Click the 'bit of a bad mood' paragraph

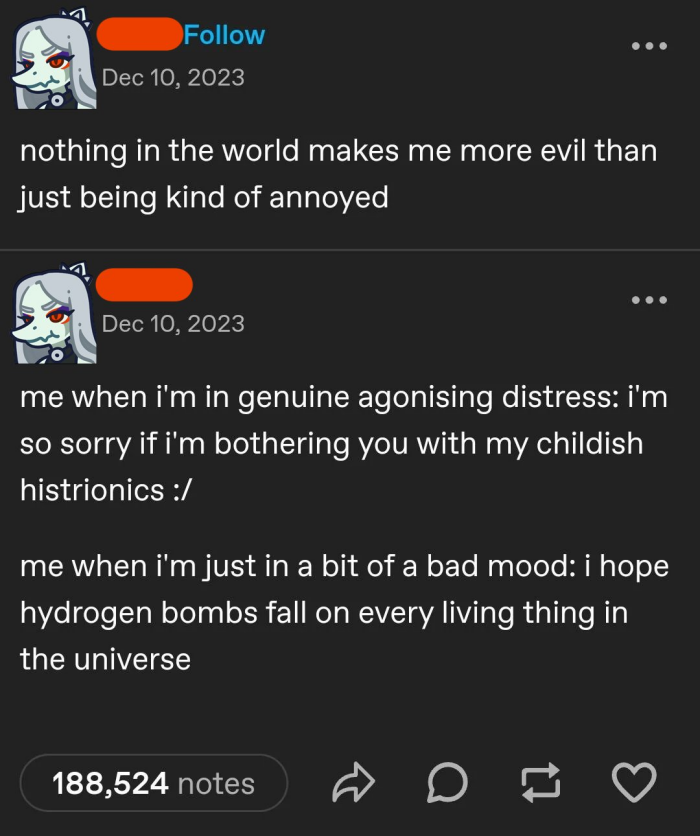tap(344, 613)
